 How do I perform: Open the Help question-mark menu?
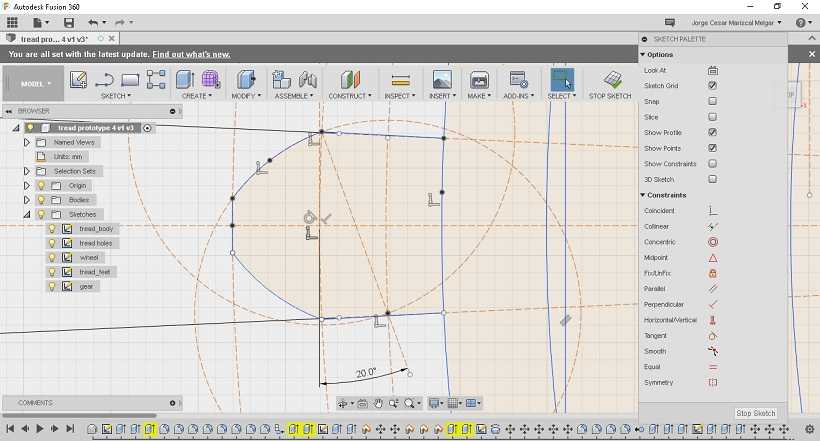click(801, 22)
